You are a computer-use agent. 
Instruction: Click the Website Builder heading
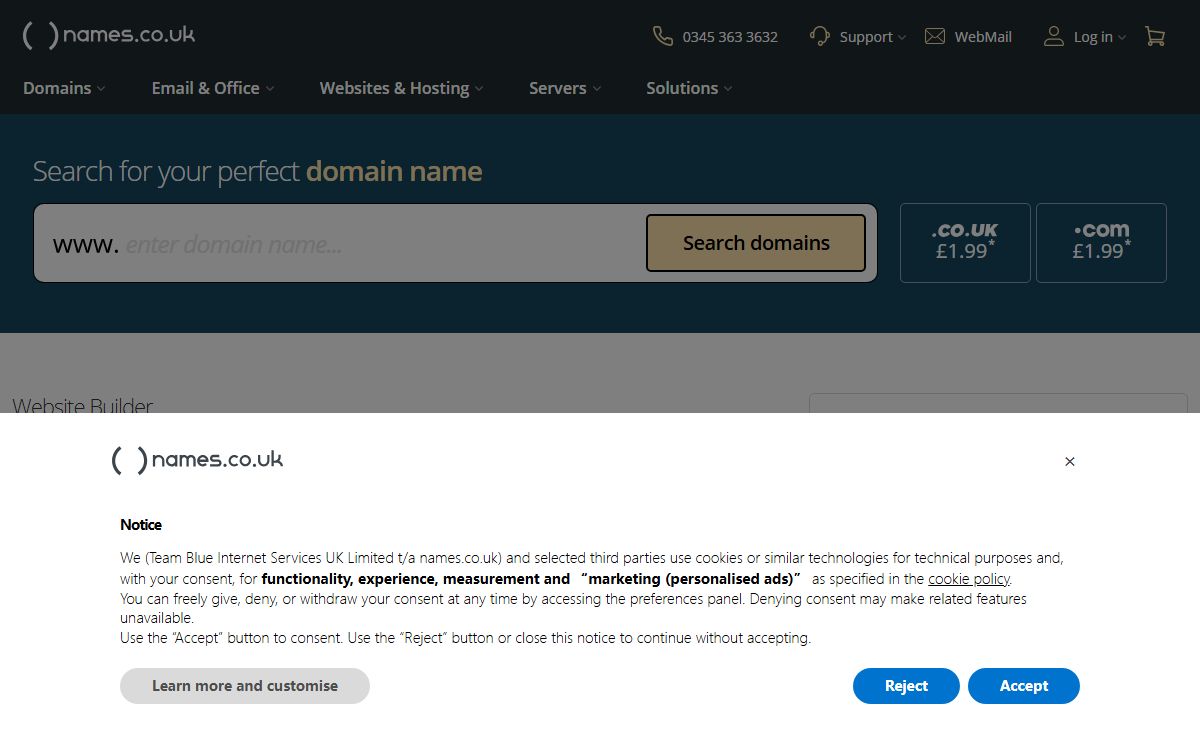tap(83, 405)
